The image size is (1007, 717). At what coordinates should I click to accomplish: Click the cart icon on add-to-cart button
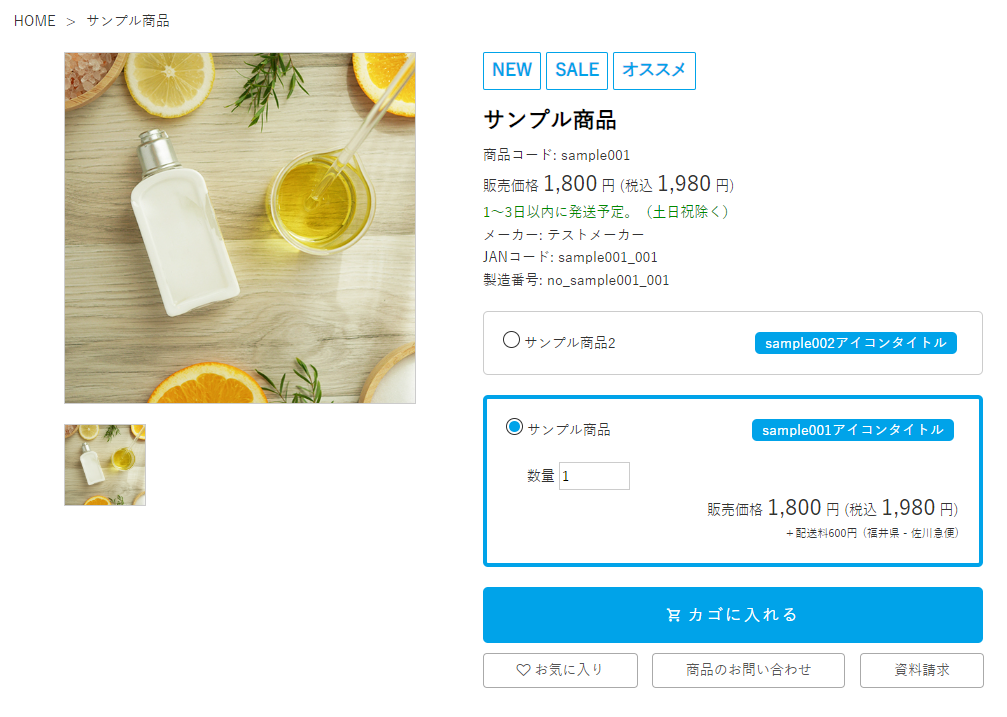[673, 615]
